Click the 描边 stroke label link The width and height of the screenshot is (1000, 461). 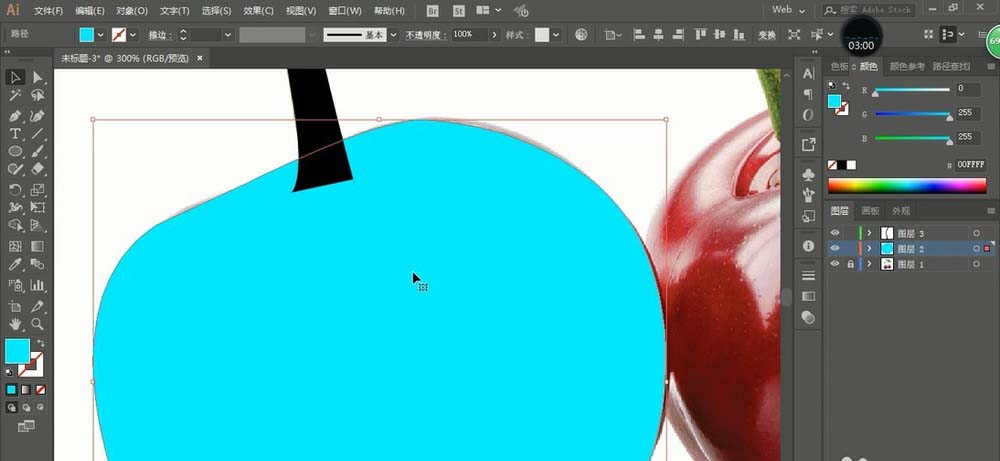tap(160, 36)
